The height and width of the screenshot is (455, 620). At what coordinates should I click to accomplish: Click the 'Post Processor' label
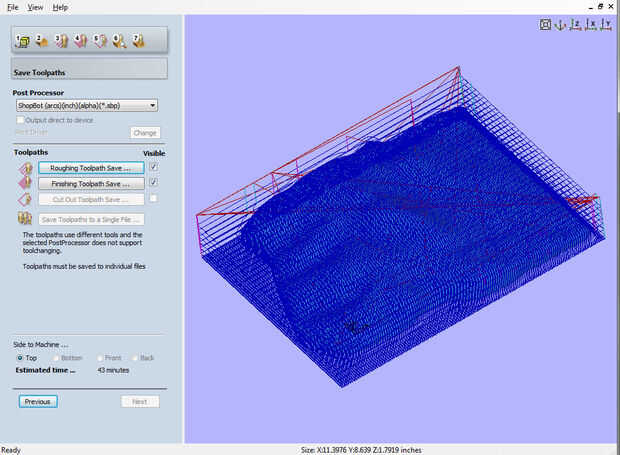(38, 93)
